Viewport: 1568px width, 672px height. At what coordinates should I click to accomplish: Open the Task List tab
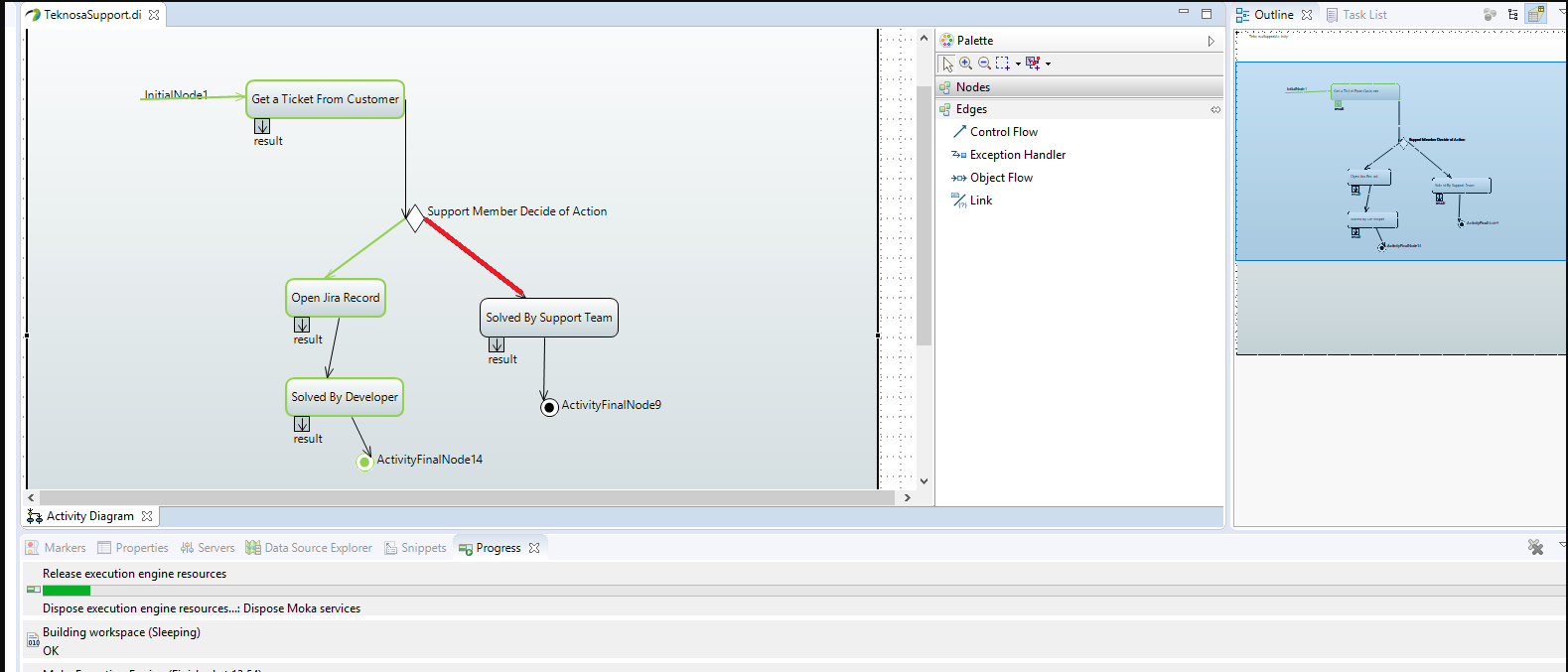[1363, 15]
